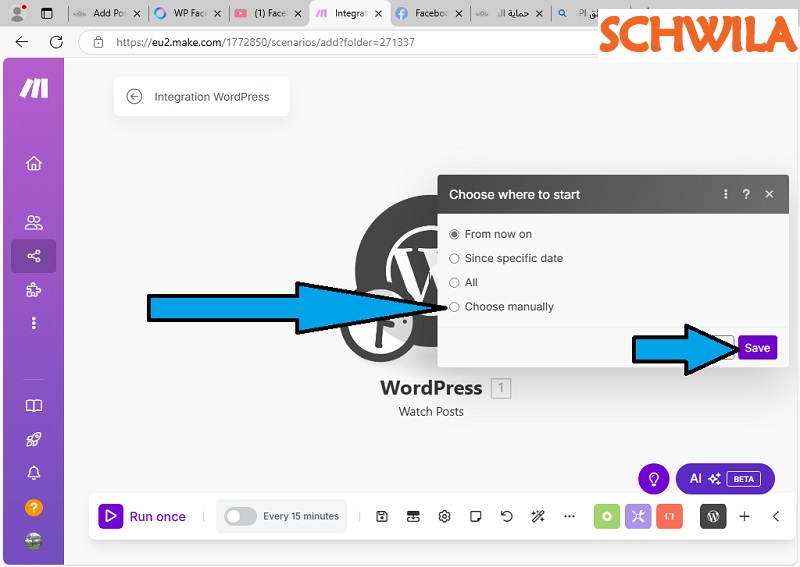The height and width of the screenshot is (567, 800).
Task: Open Scenario settings gear icon
Action: coord(444,516)
